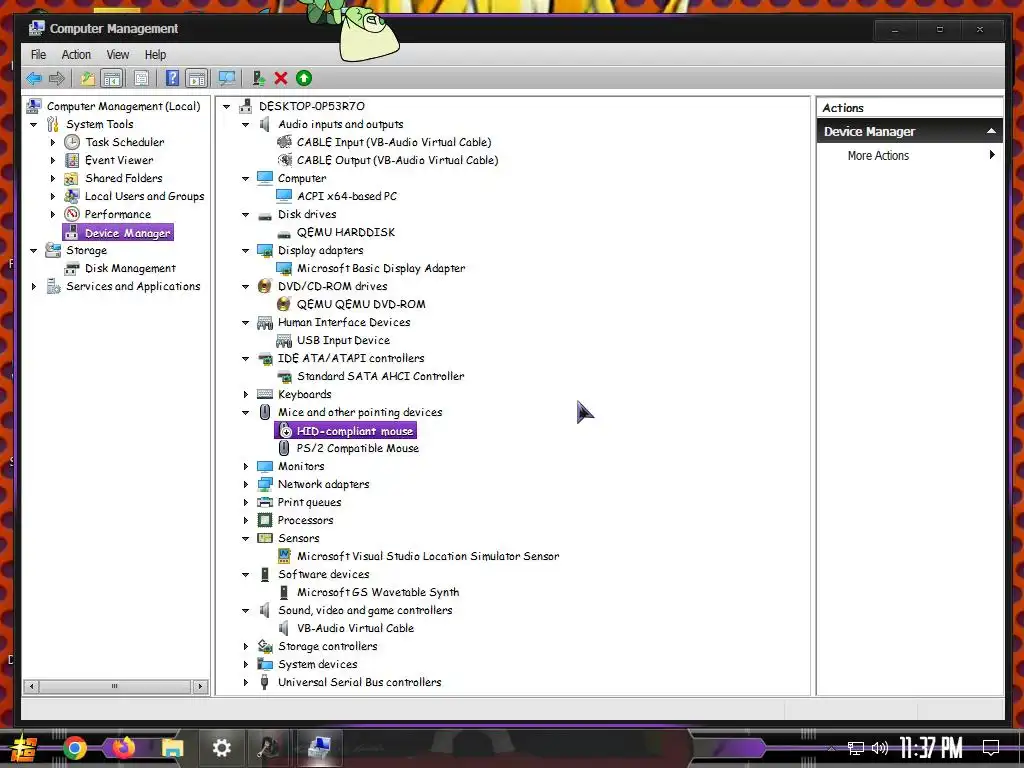Expand Services and Applications node
The image size is (1024, 768).
[34, 286]
